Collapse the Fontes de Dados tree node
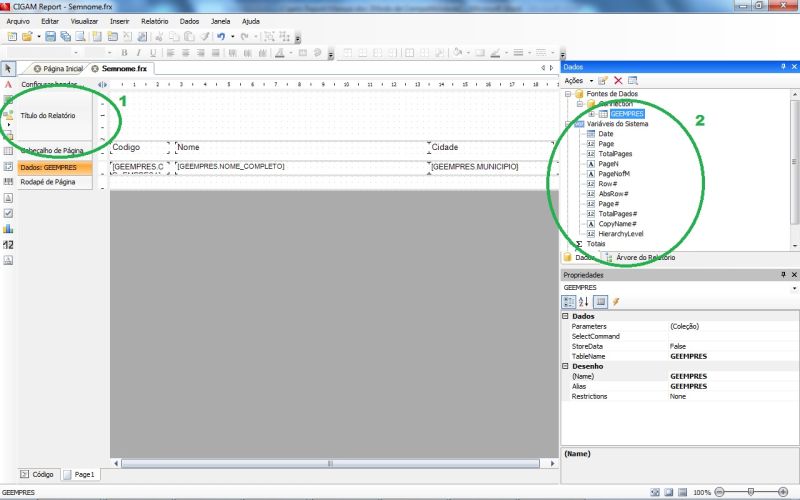 [x=567, y=94]
